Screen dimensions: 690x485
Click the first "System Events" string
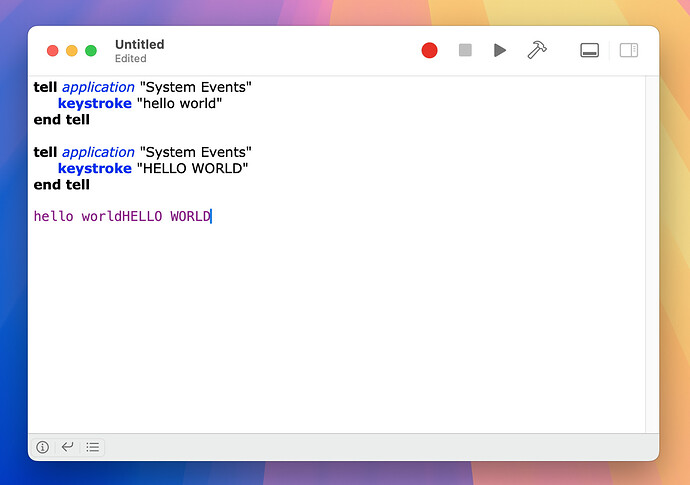pyautogui.click(x=196, y=87)
